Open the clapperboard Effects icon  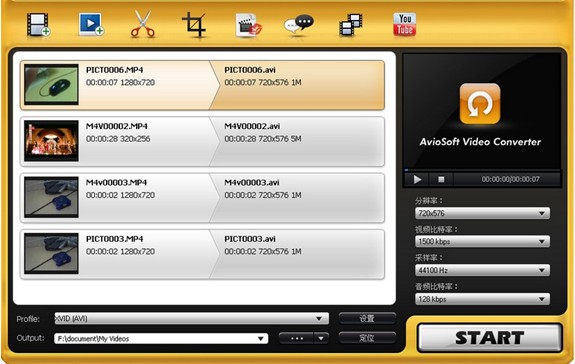(x=249, y=25)
